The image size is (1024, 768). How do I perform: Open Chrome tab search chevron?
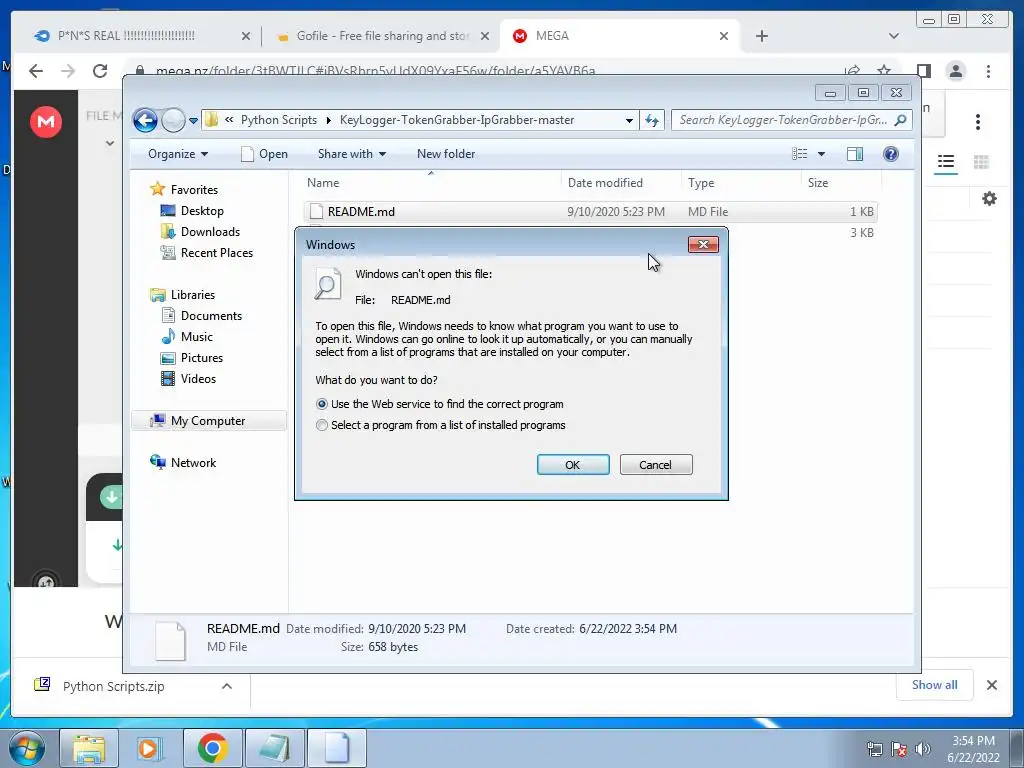tap(894, 36)
